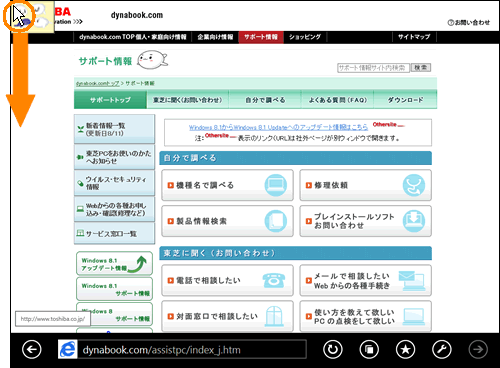
Task: Open サイトマップ navigation item
Action: pyautogui.click(x=414, y=37)
